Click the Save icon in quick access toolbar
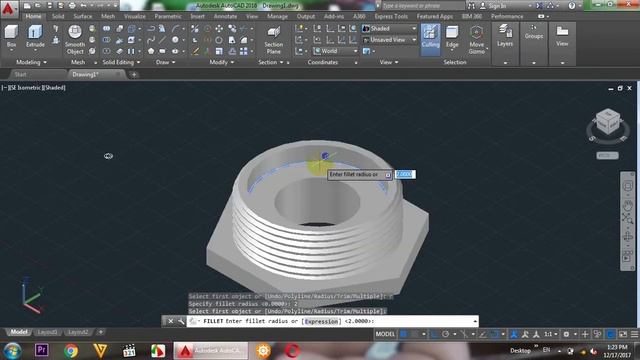This screenshot has height=360, width=640. (49, 6)
